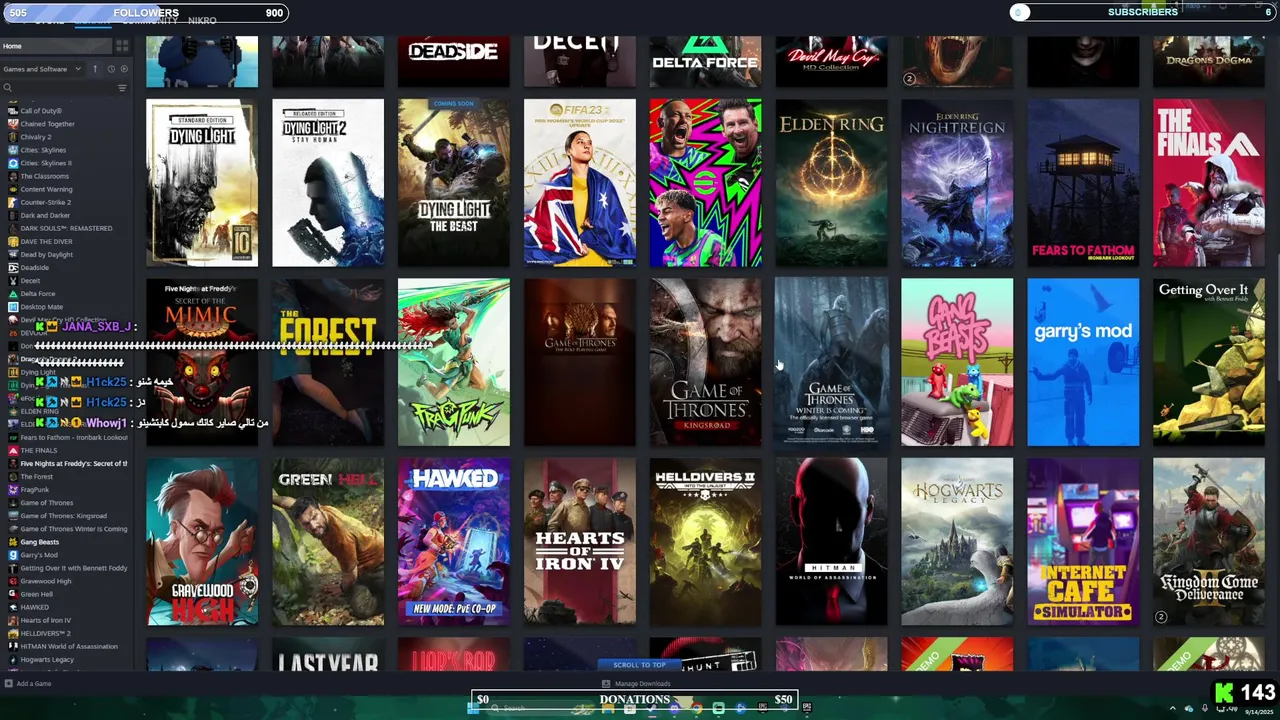Open the Internet Cafe Simulator cover

[x=1083, y=542]
